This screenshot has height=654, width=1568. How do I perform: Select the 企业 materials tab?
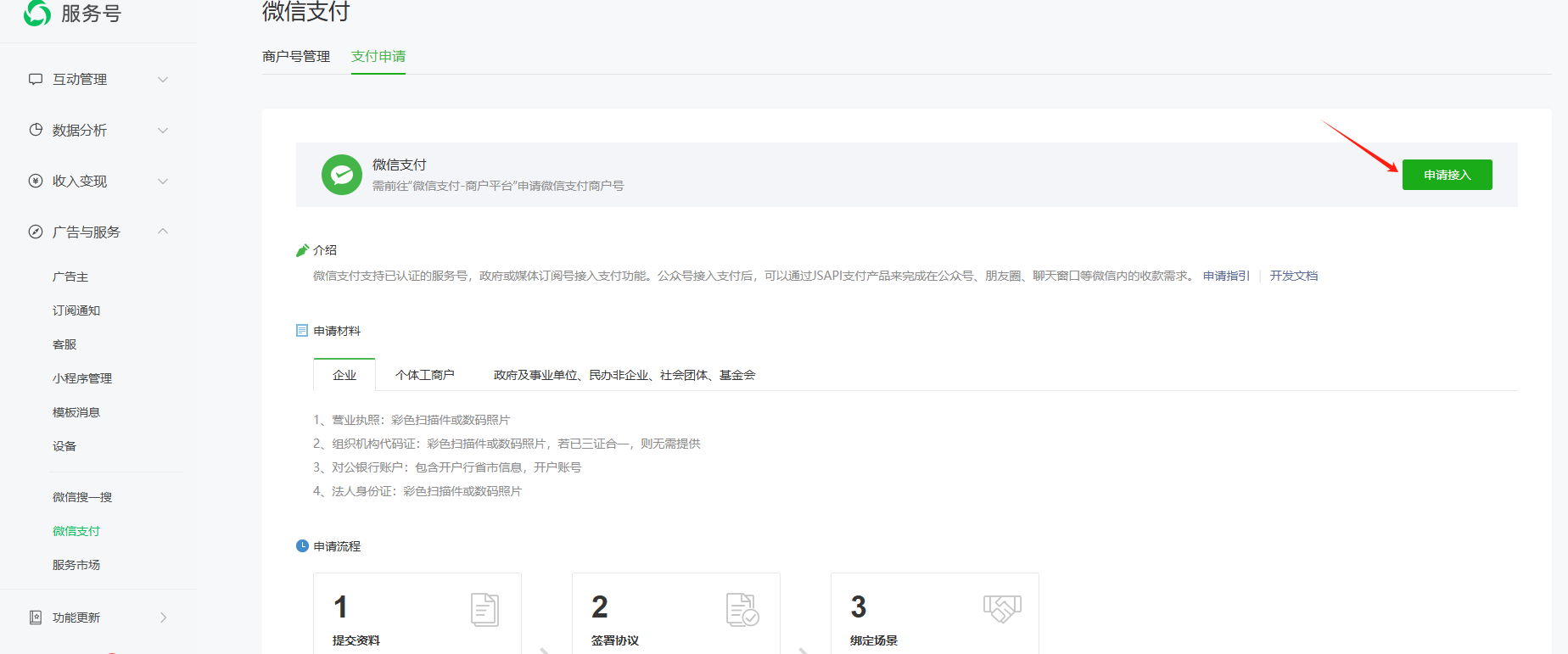point(344,375)
